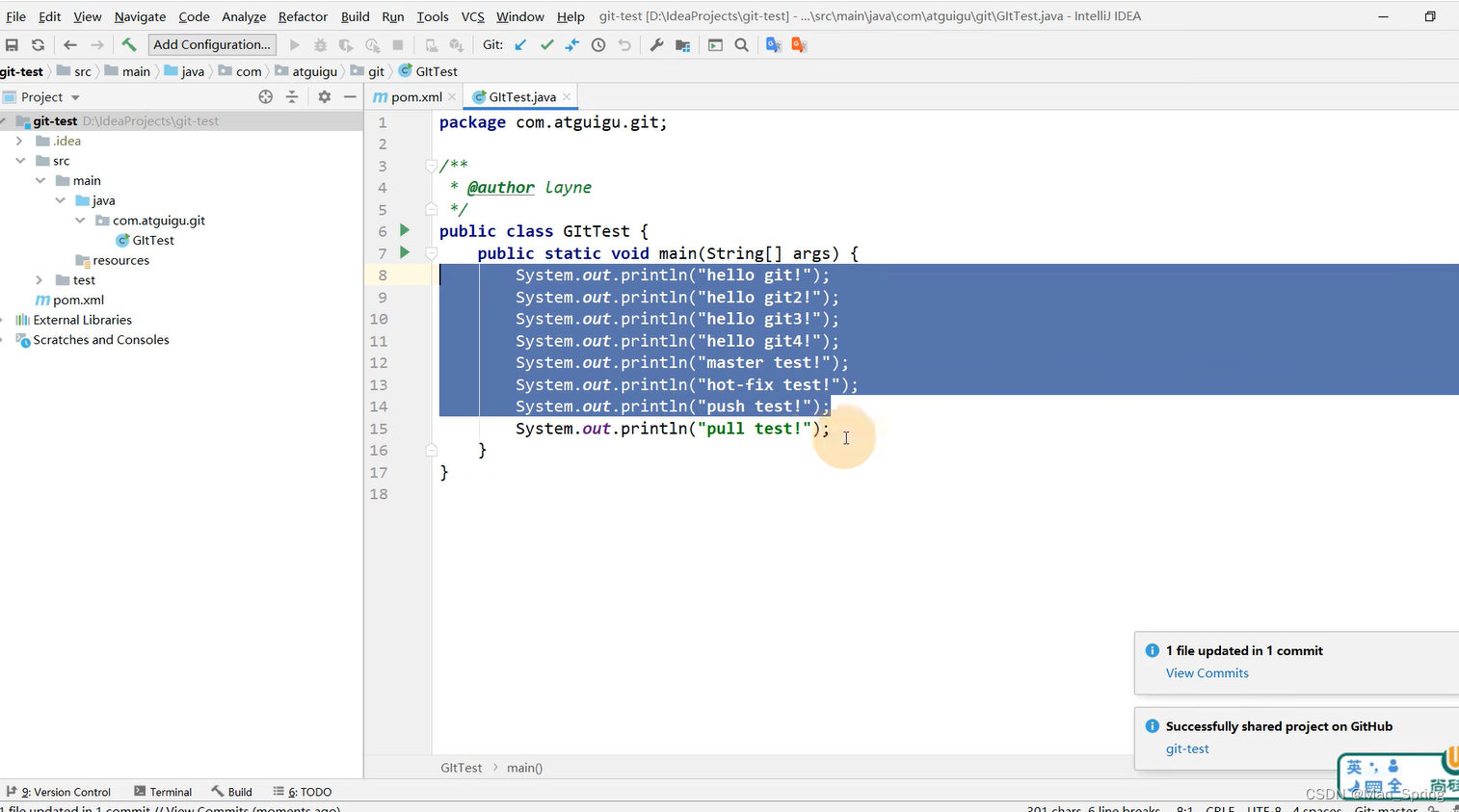Open Project panel gear options
Screen dimensions: 1459x812
pyautogui.click(x=324, y=97)
